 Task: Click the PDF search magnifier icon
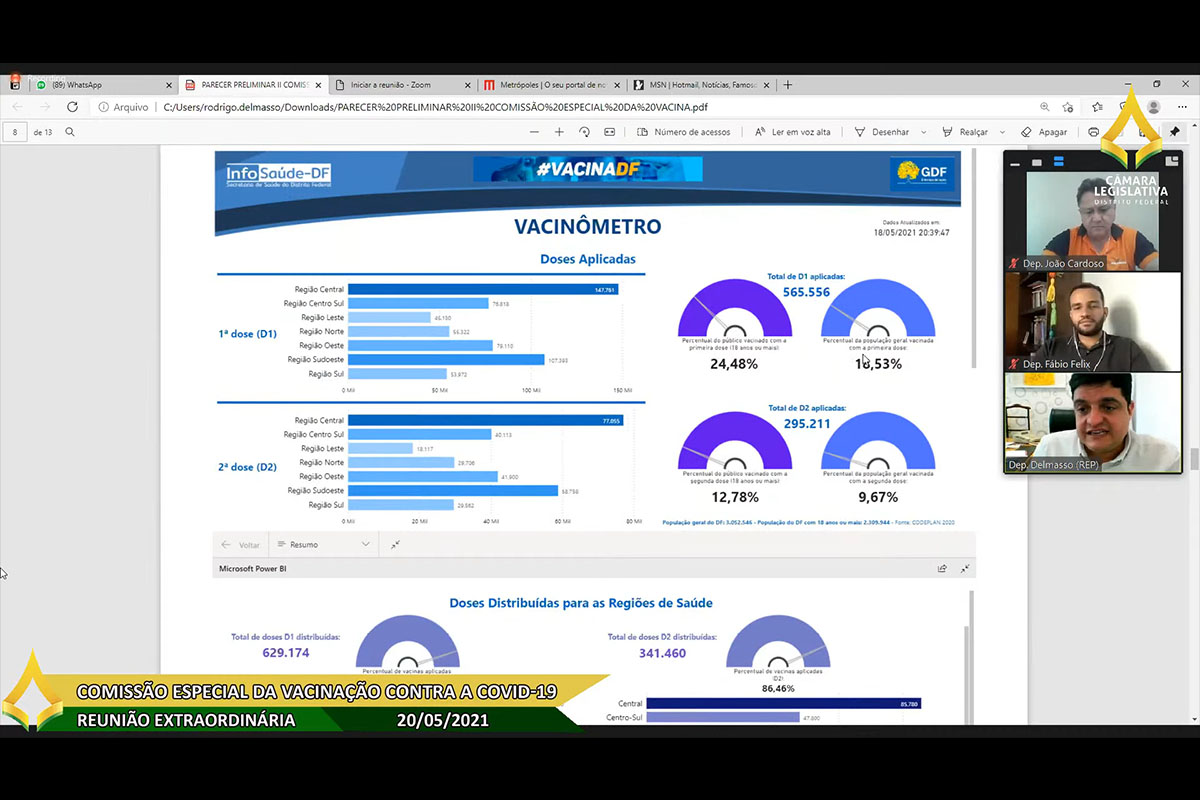(70, 132)
